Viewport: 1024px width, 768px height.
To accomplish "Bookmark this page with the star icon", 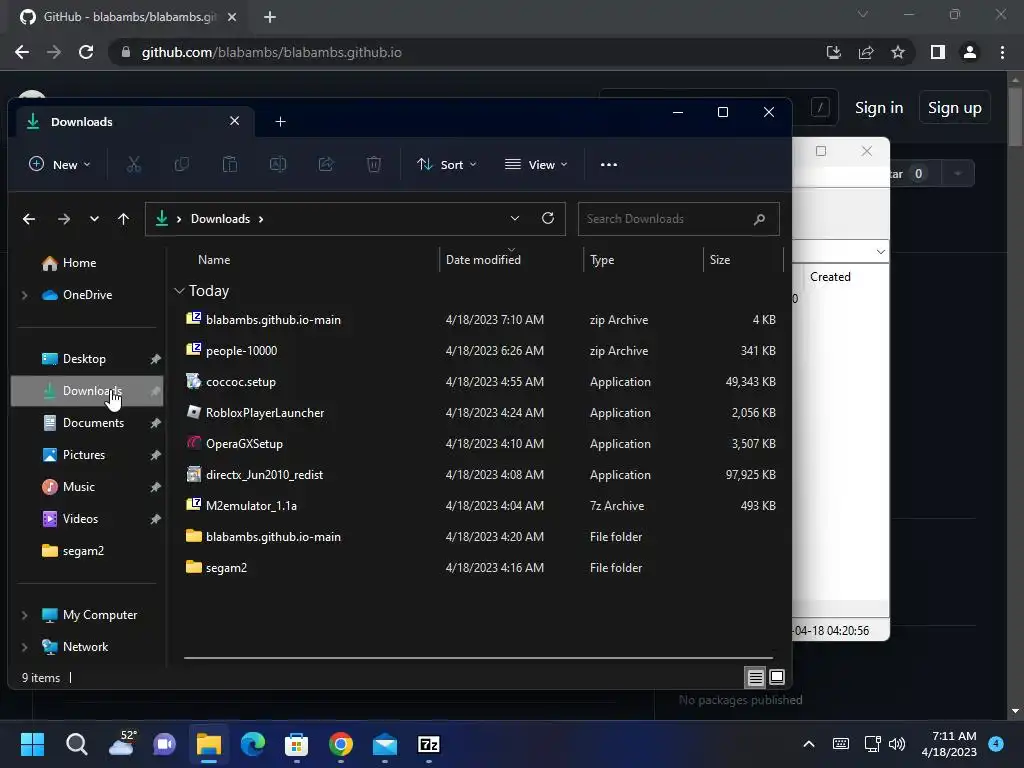I will (898, 52).
